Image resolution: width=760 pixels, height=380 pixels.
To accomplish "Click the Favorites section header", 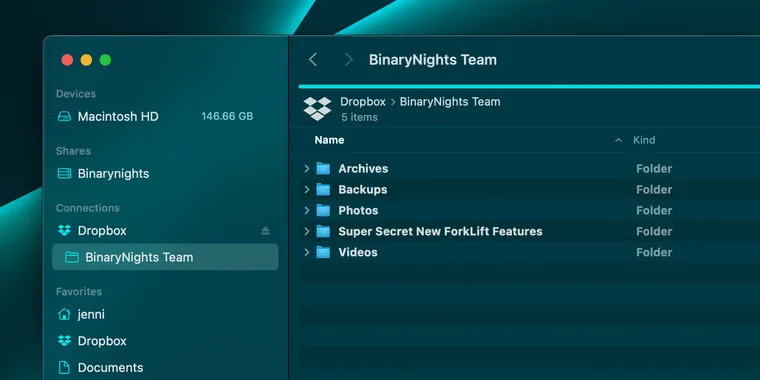I will click(x=79, y=292).
